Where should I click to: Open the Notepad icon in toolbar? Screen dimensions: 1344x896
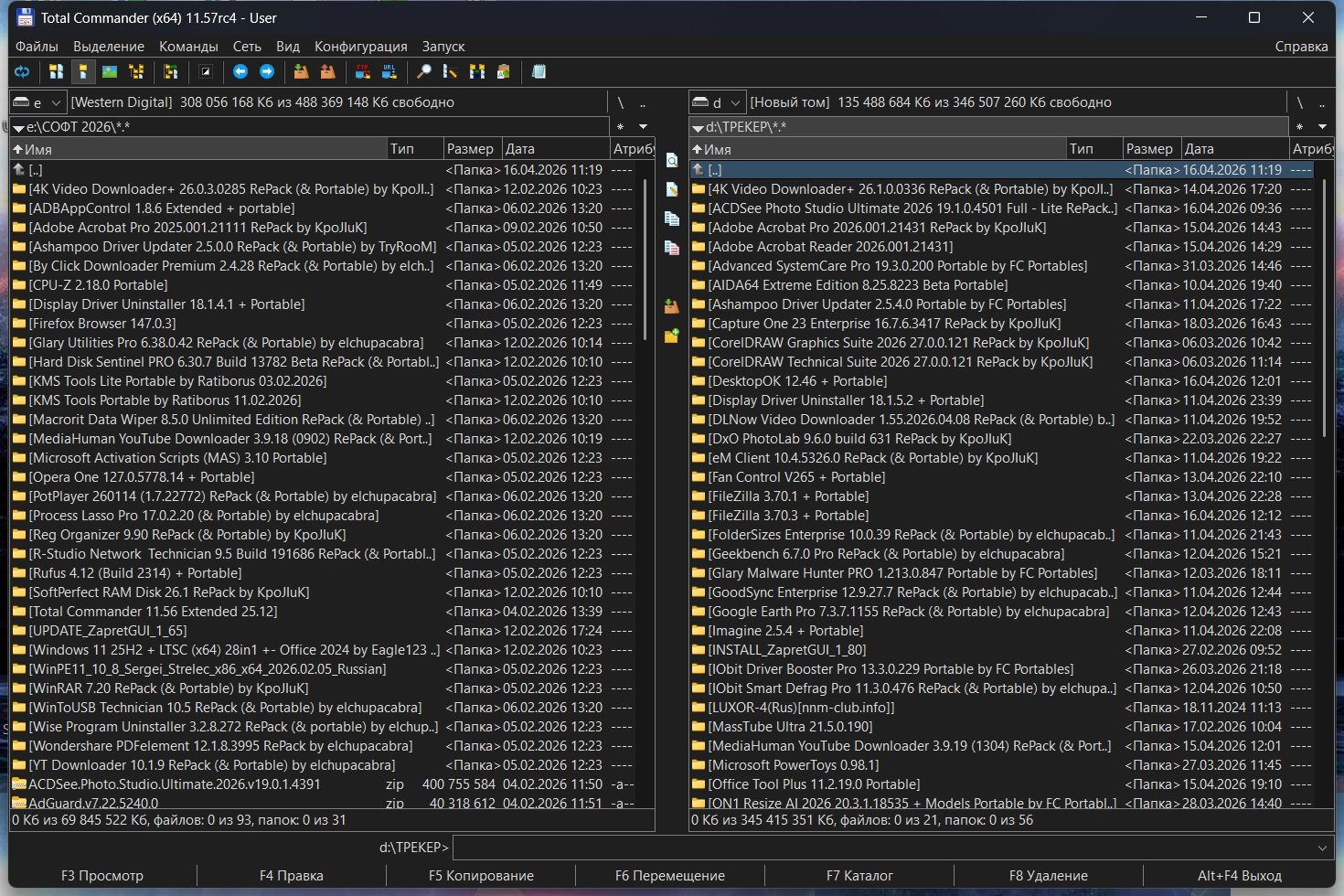[x=539, y=71]
